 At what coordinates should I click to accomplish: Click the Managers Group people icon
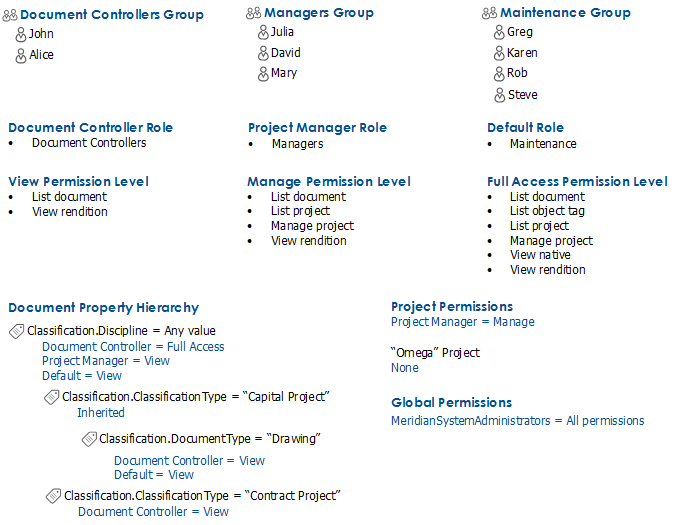pos(254,13)
